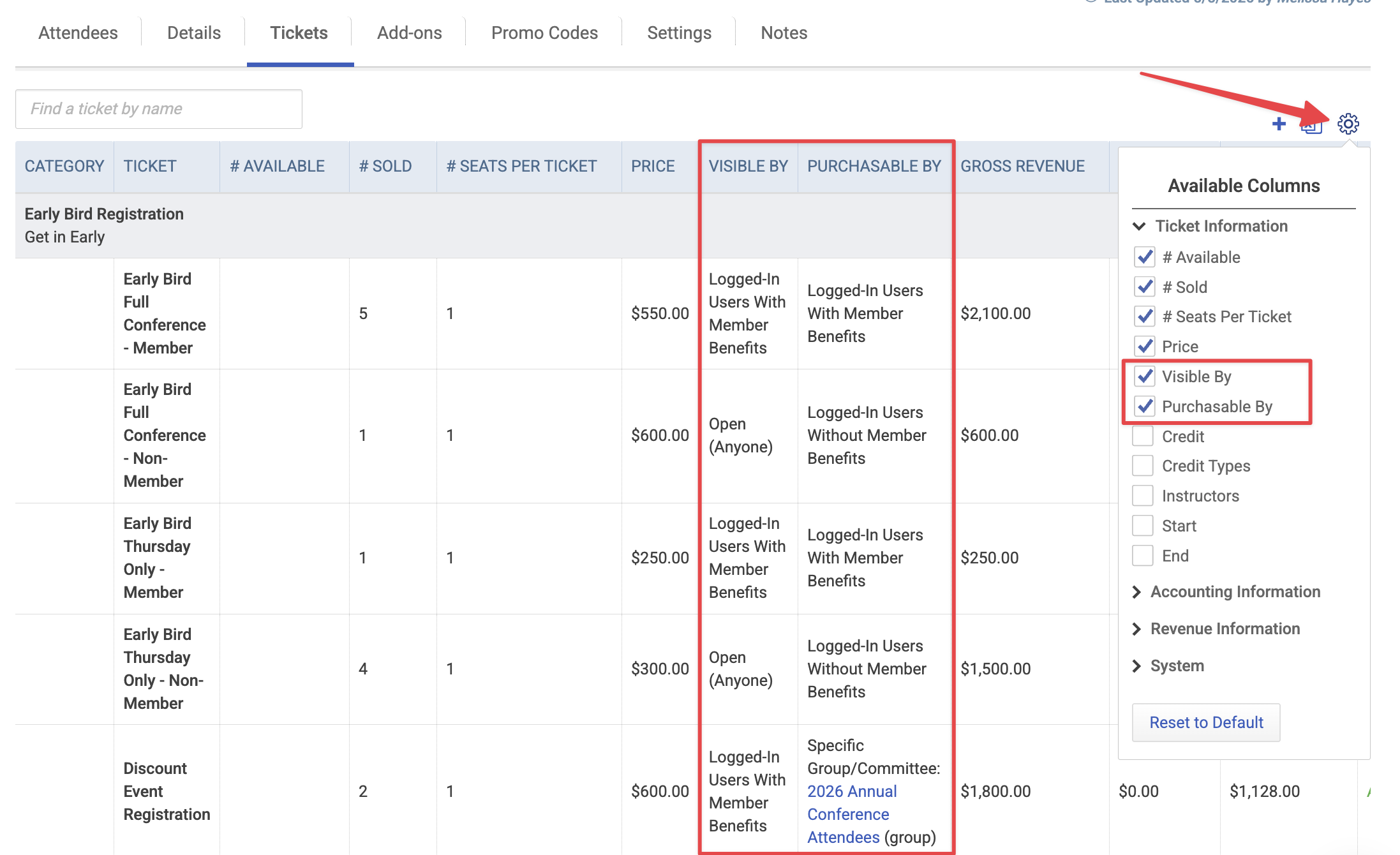Check the Start column checkbox
1400x855 pixels.
(1143, 526)
